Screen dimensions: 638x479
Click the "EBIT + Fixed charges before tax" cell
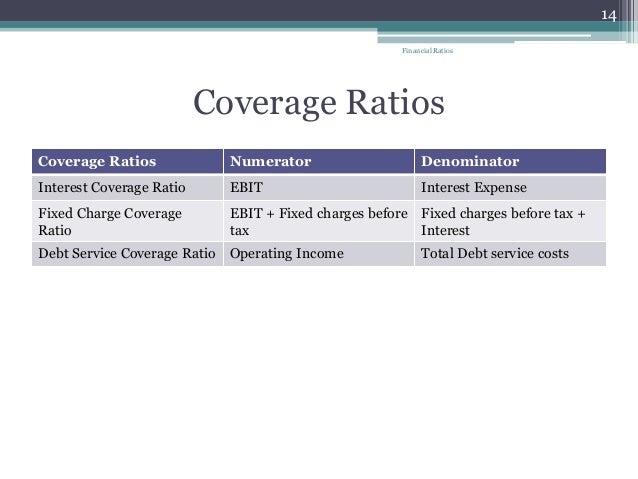[319, 221]
